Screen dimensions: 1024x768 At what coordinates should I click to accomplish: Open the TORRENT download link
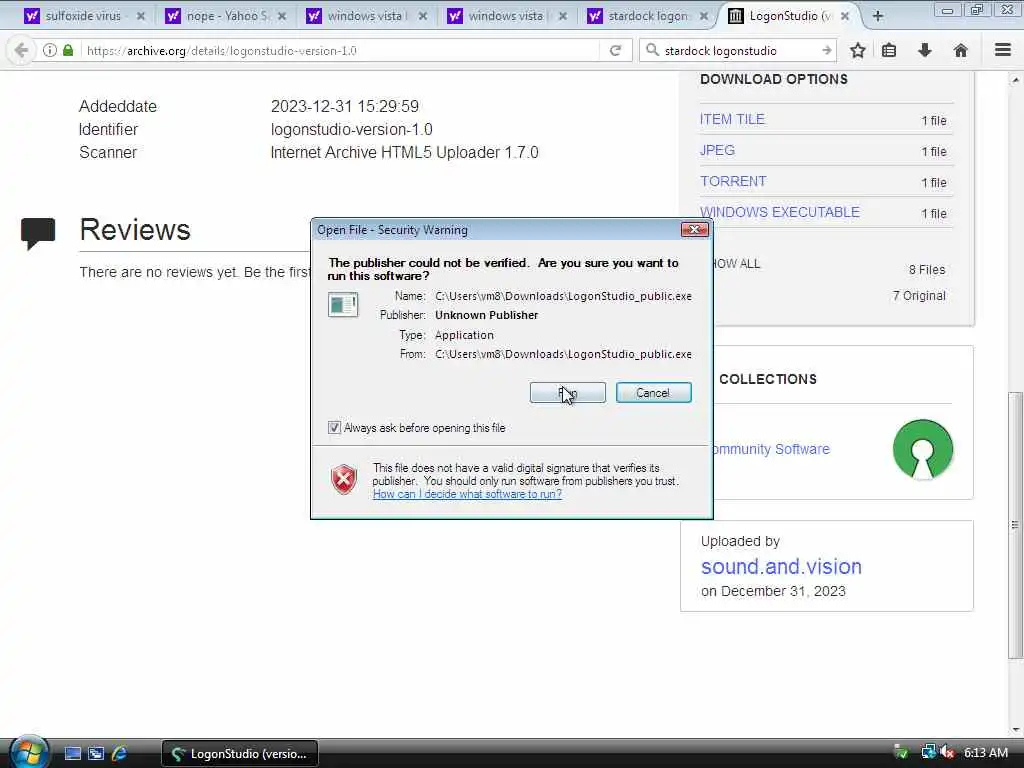pos(733,181)
